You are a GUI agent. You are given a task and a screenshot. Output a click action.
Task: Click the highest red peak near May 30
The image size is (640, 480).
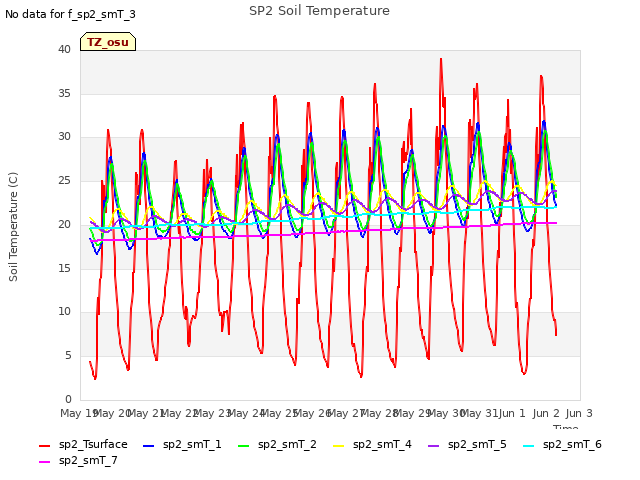click(441, 60)
